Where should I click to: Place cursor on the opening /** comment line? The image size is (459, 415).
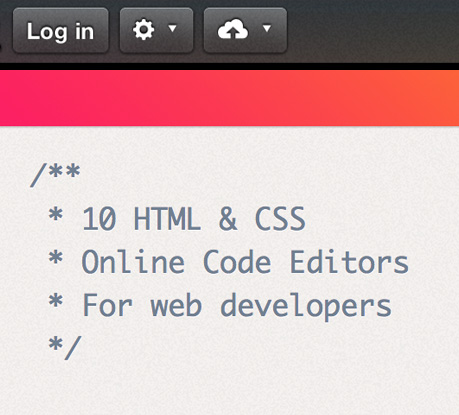tap(55, 175)
